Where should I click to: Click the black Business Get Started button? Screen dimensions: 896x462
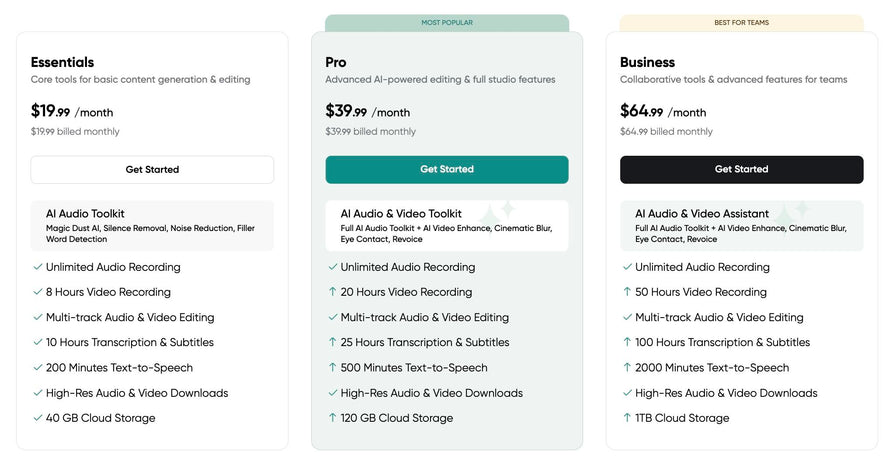[741, 170]
